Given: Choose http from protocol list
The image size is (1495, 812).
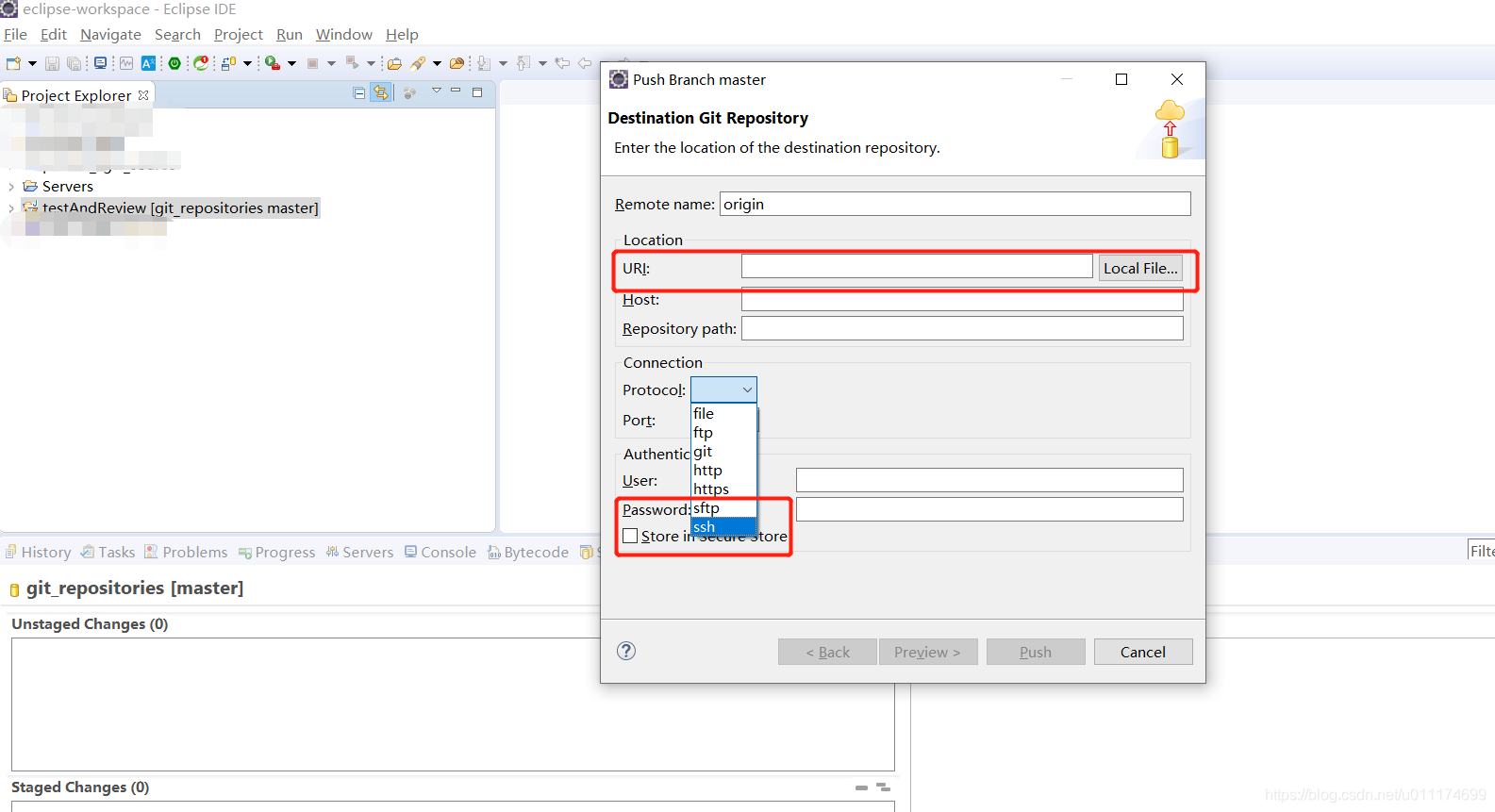Looking at the screenshot, I should click(x=723, y=470).
